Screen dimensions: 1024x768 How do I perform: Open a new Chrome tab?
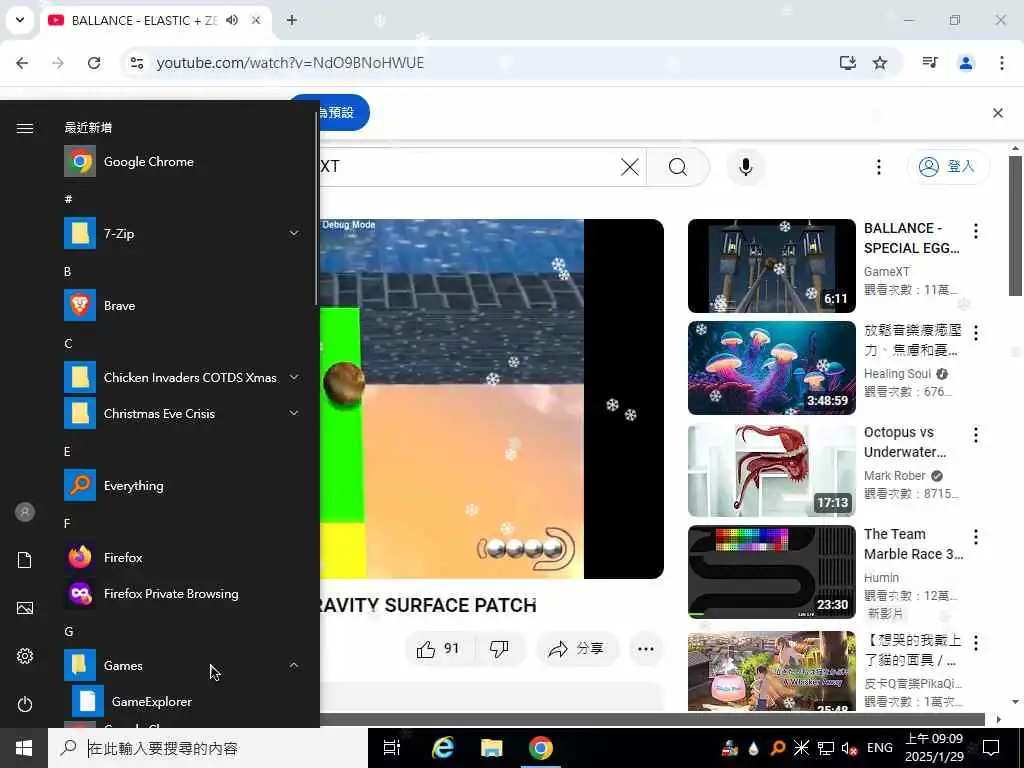click(x=292, y=20)
